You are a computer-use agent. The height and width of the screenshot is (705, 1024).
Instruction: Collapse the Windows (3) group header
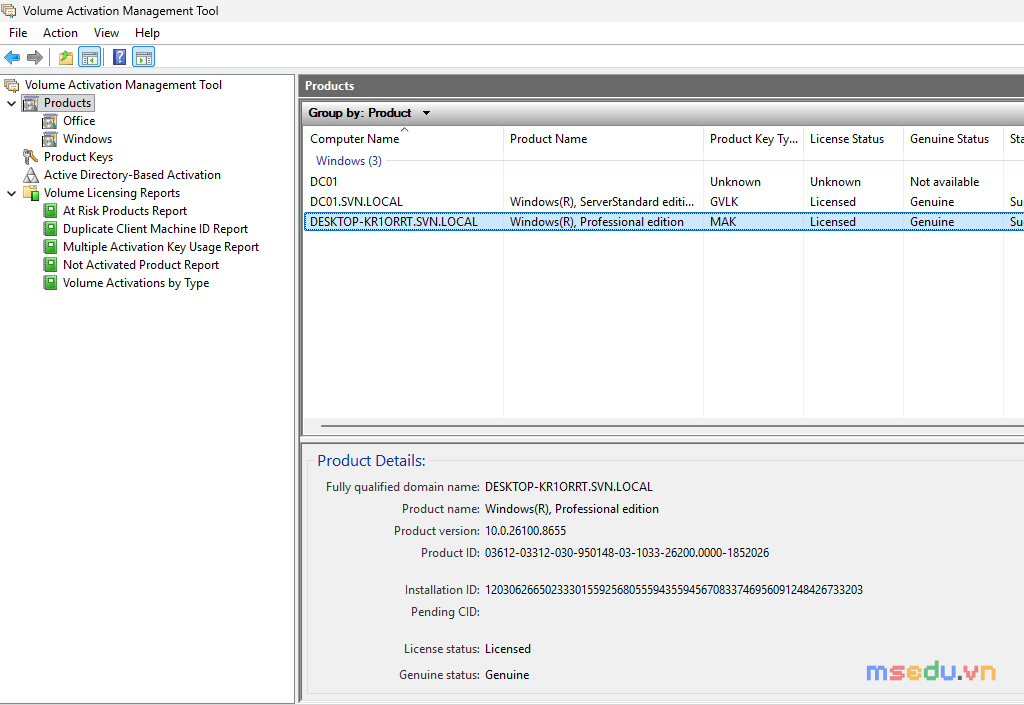click(349, 161)
